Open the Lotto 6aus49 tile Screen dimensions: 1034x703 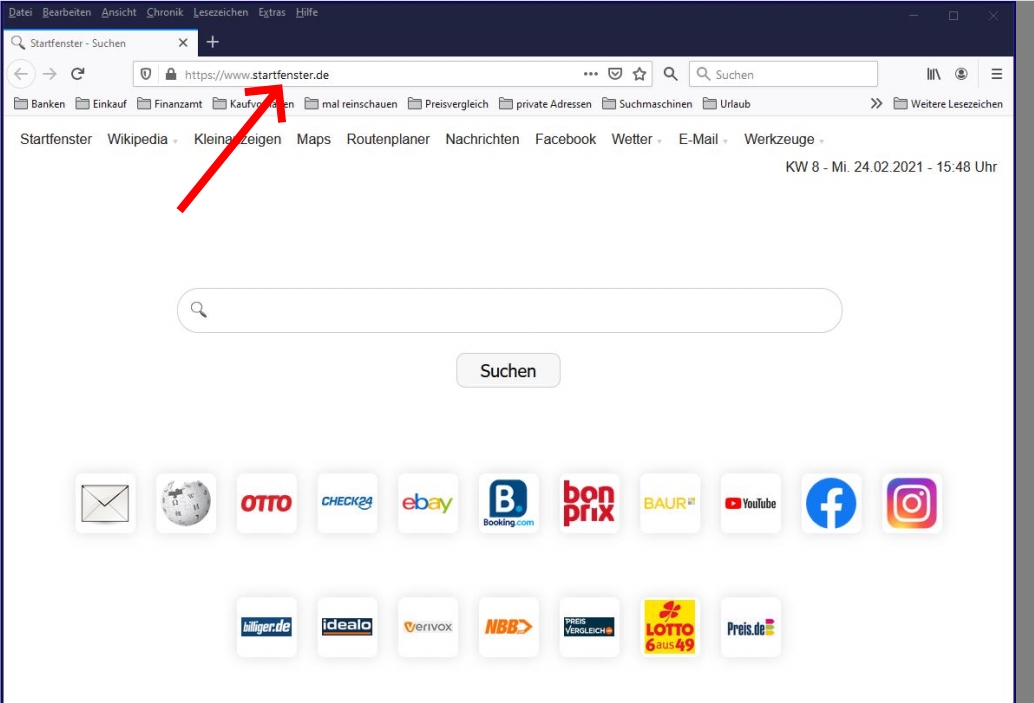[x=670, y=627]
